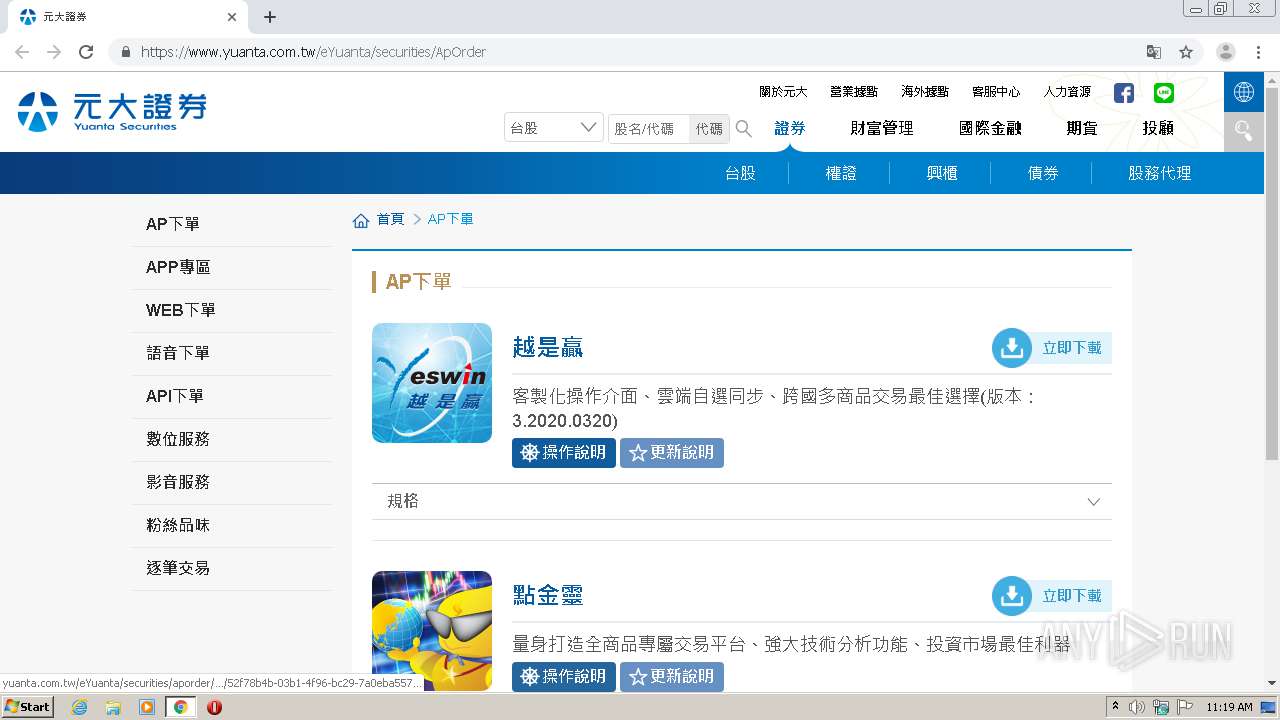Click the 越是贏 Yeswin app thumbnail
This screenshot has height=720, width=1280.
tap(432, 383)
